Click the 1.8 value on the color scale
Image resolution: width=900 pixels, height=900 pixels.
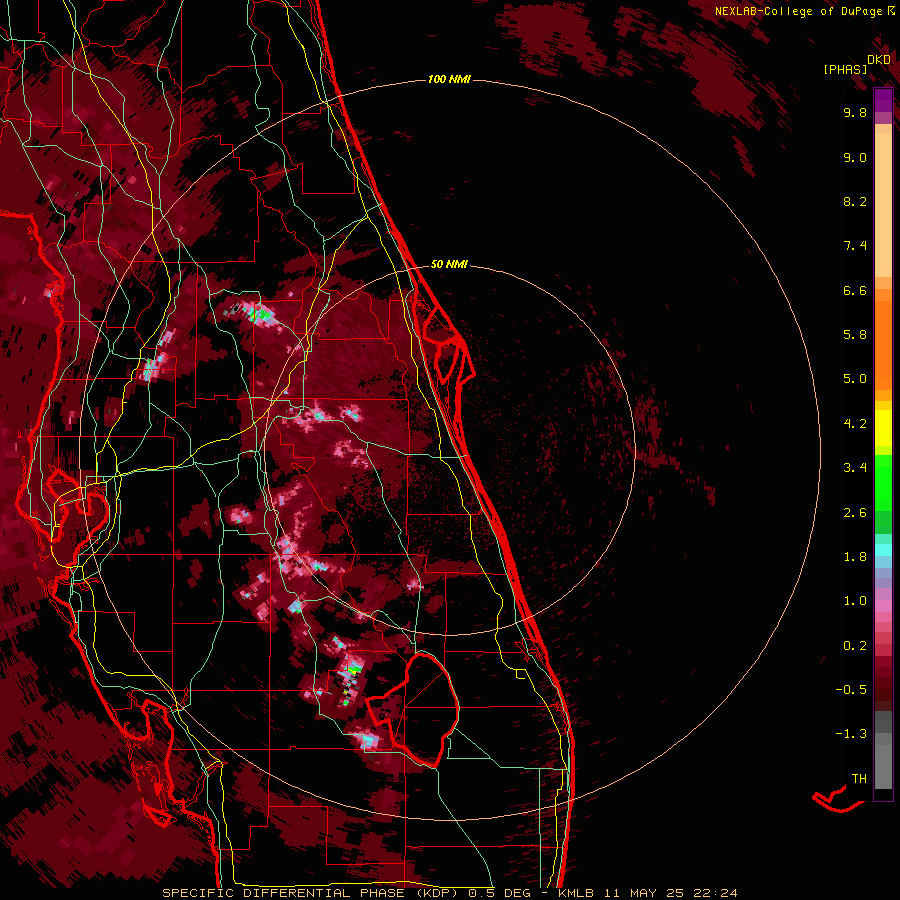point(855,557)
